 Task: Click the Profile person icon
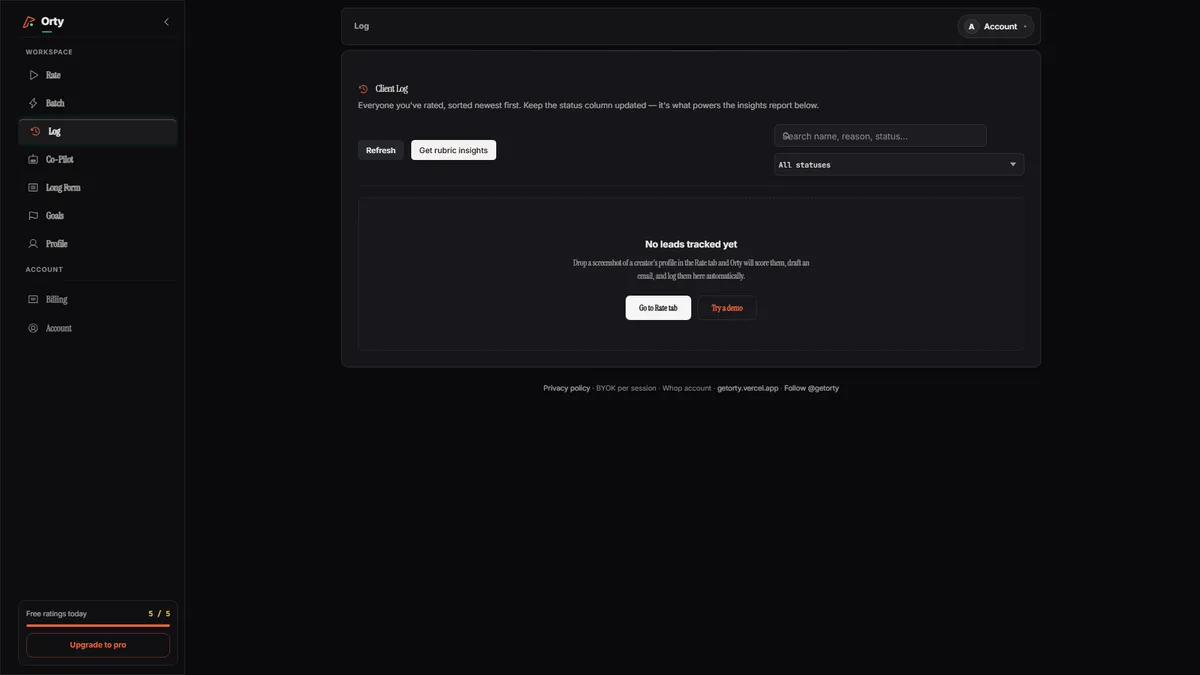[33, 243]
